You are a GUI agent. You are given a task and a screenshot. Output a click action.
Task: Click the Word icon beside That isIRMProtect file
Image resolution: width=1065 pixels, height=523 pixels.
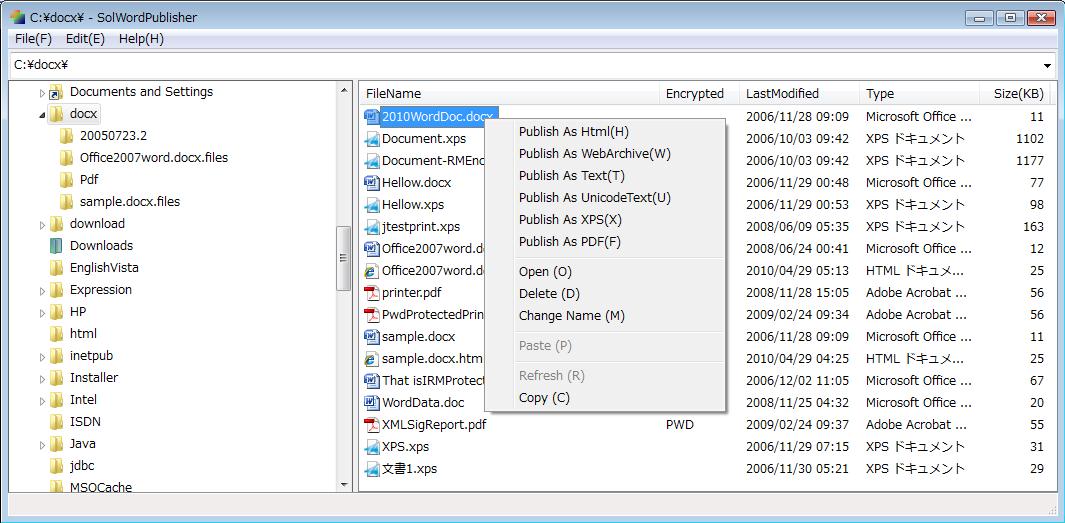click(x=372, y=380)
